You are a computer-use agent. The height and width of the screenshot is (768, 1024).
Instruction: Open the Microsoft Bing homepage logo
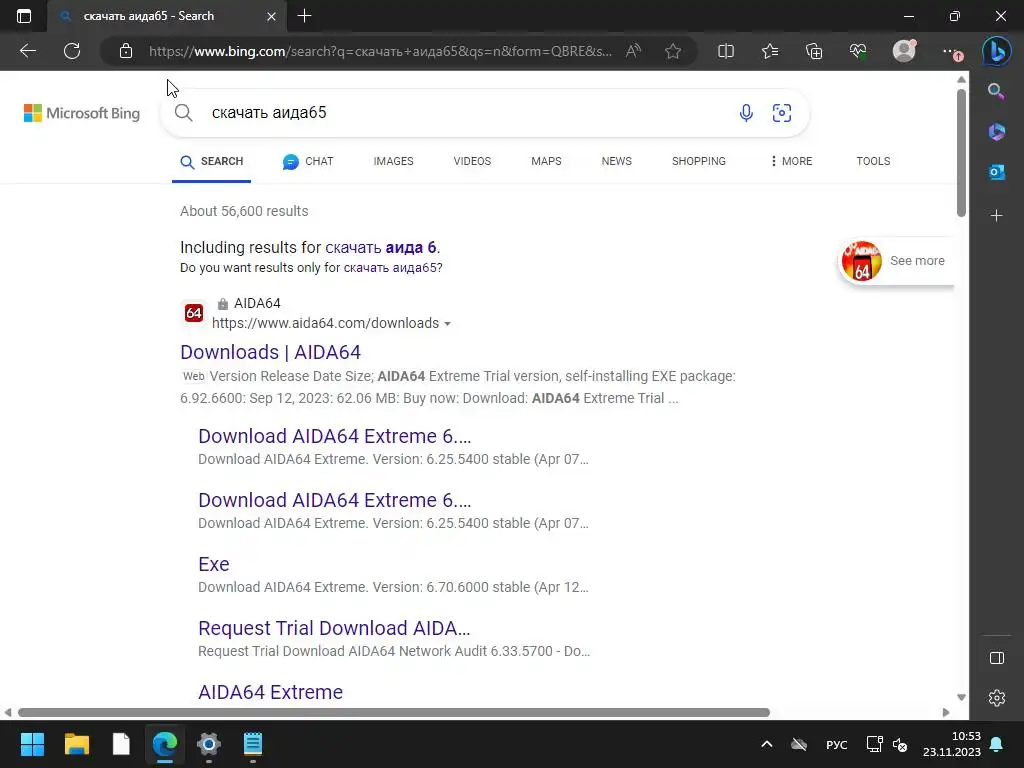(82, 113)
